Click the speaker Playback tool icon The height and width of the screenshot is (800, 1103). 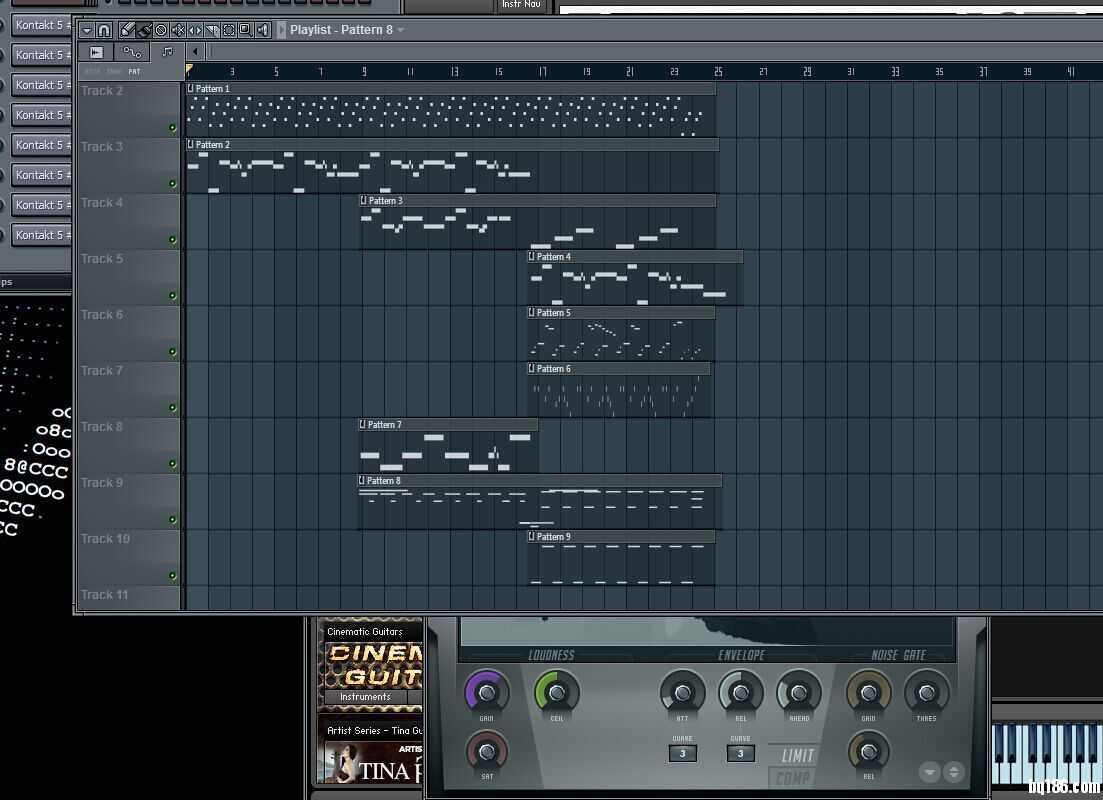tap(263, 30)
